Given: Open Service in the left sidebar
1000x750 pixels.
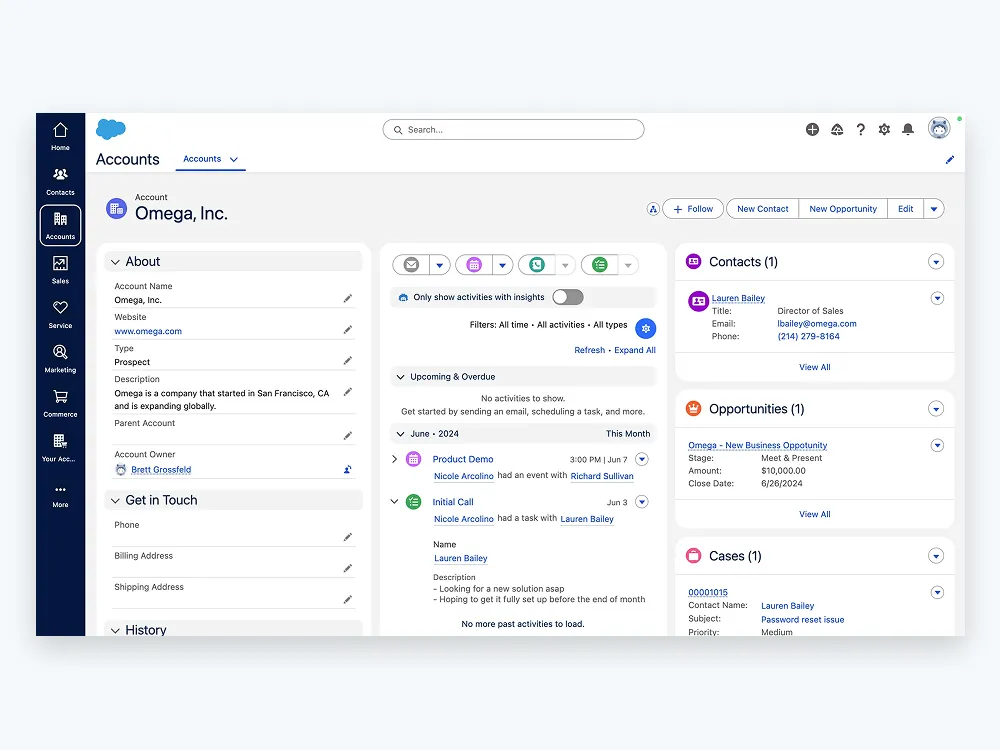Looking at the screenshot, I should (60, 314).
